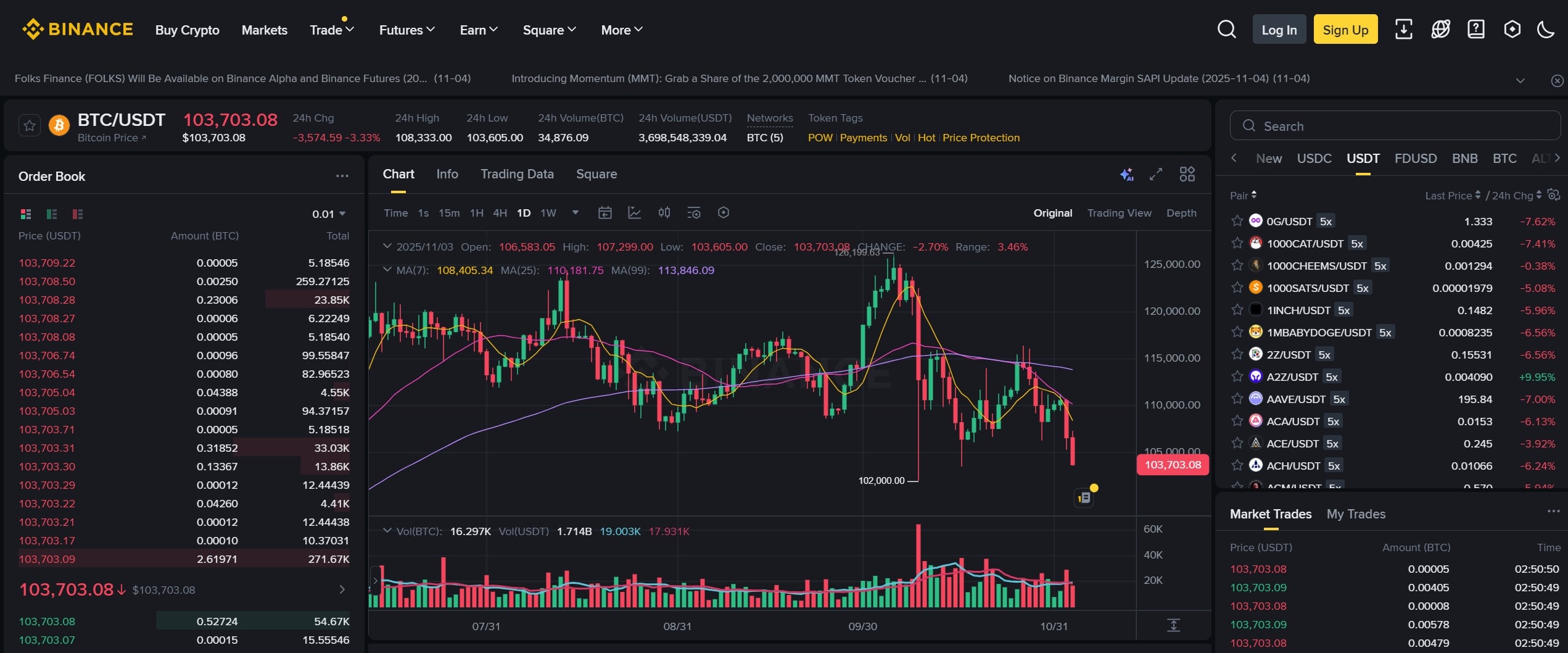Click the Sign Up button

pyautogui.click(x=1345, y=28)
